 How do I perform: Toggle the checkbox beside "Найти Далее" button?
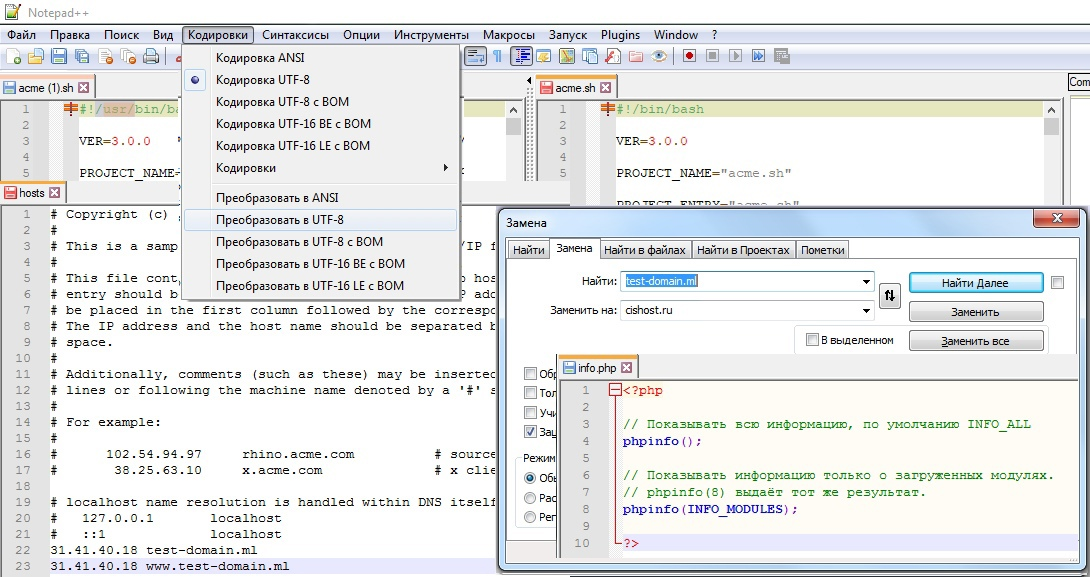(x=1058, y=283)
